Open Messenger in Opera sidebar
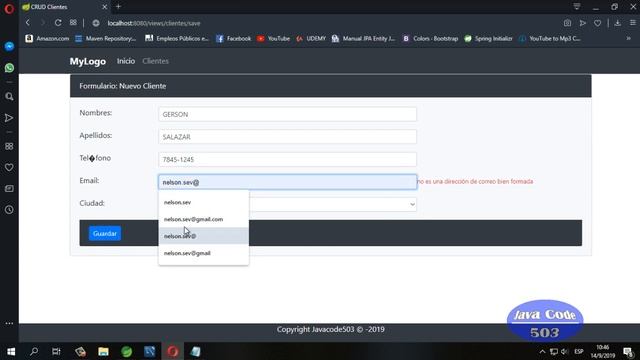The width and height of the screenshot is (640, 360). point(9,47)
